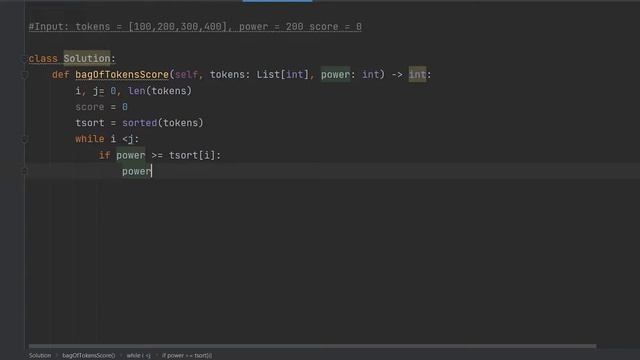Collapse the class Solution fold marker
The image size is (640, 360).
[x=24, y=59]
